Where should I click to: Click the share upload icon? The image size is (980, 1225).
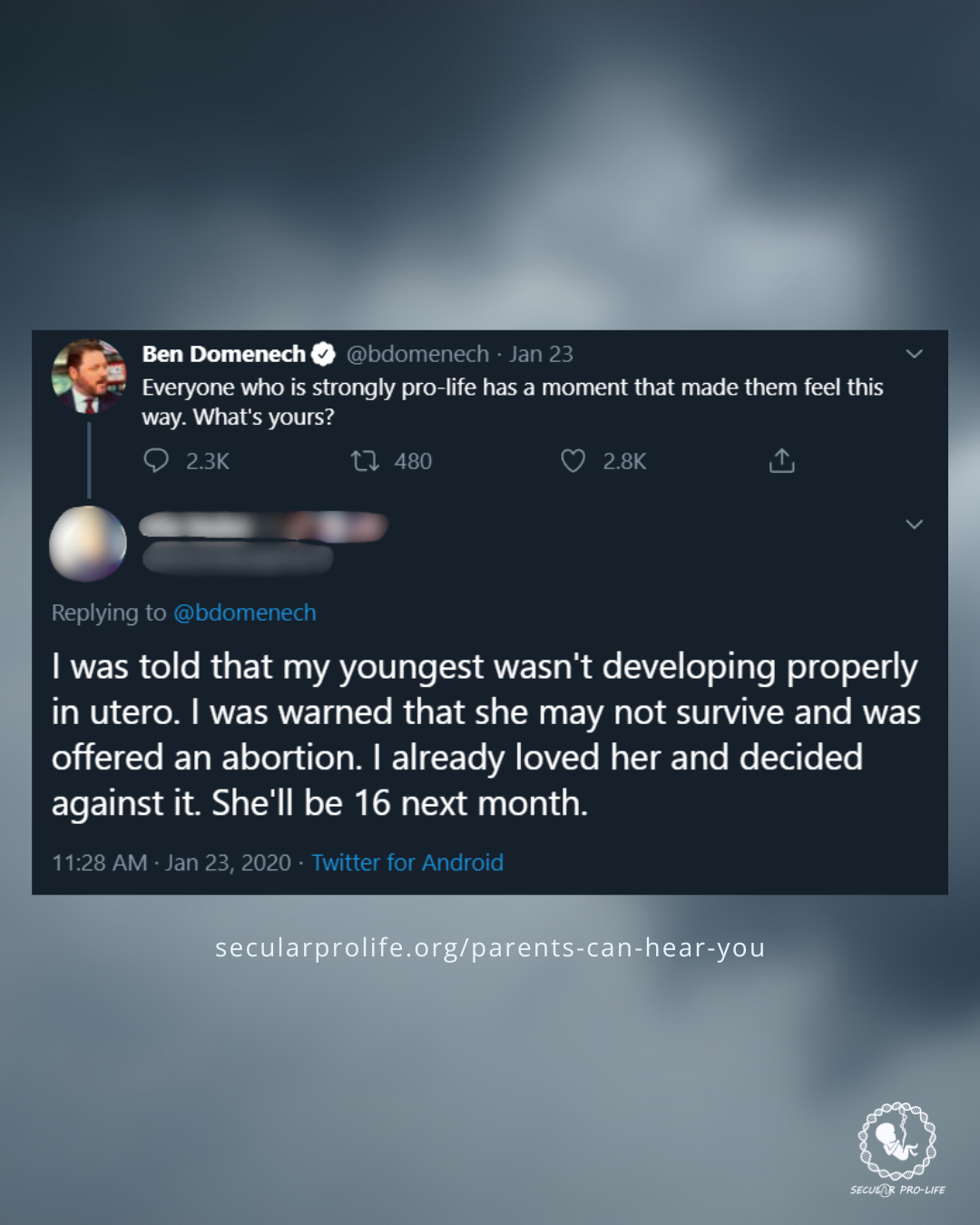tap(781, 461)
